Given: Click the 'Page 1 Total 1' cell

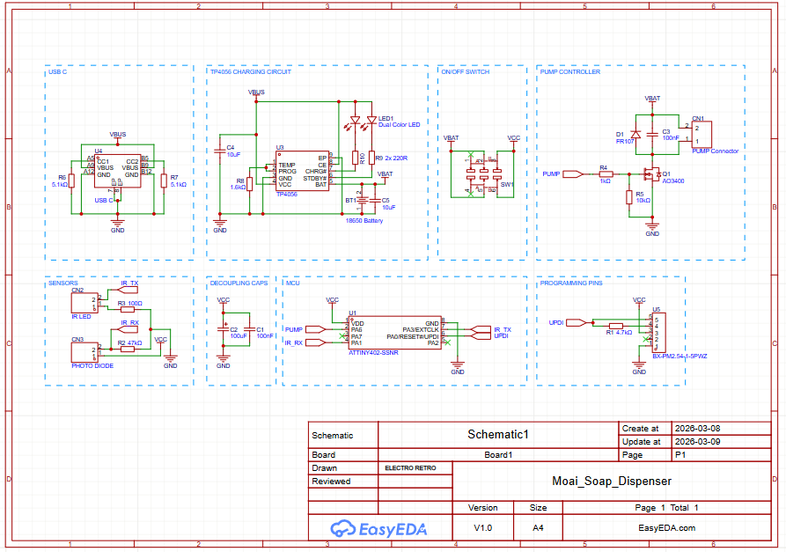Looking at the screenshot, I should point(666,508).
